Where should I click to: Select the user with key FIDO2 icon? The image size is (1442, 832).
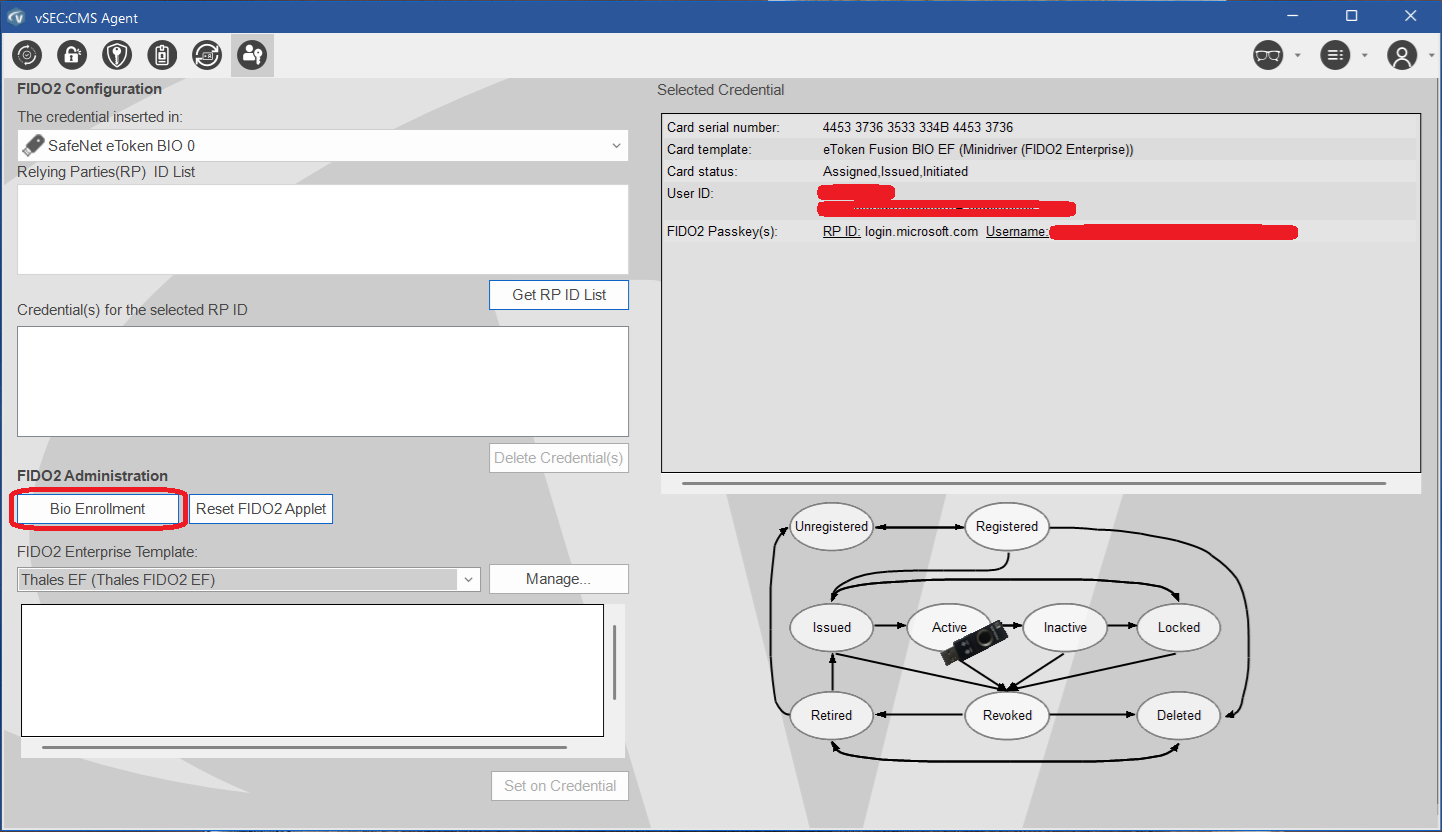[252, 55]
